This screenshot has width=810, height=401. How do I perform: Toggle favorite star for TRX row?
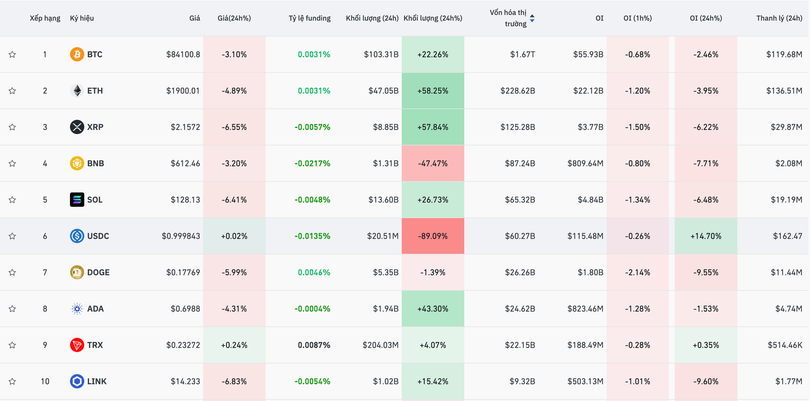(12, 345)
